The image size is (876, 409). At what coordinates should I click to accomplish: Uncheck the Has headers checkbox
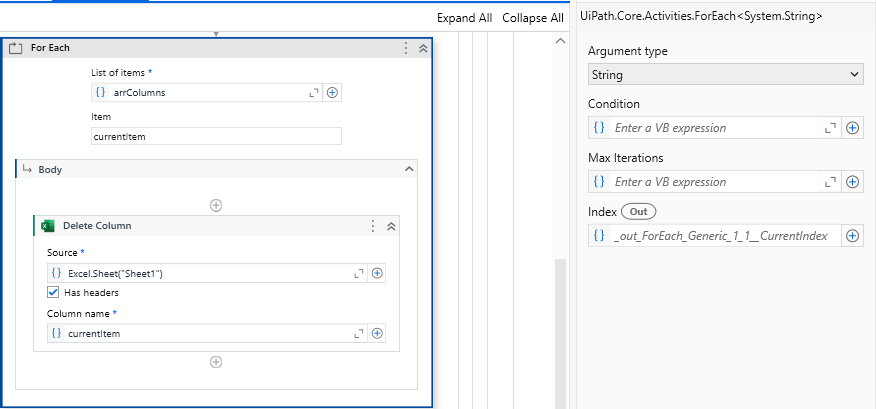pyautogui.click(x=54, y=293)
